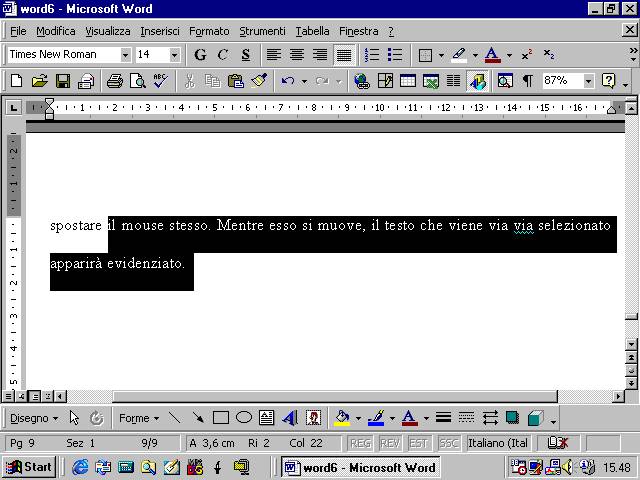Expand the highlight color dropdown arrow
Viewport: 640px width, 480px height.
[x=475, y=55]
